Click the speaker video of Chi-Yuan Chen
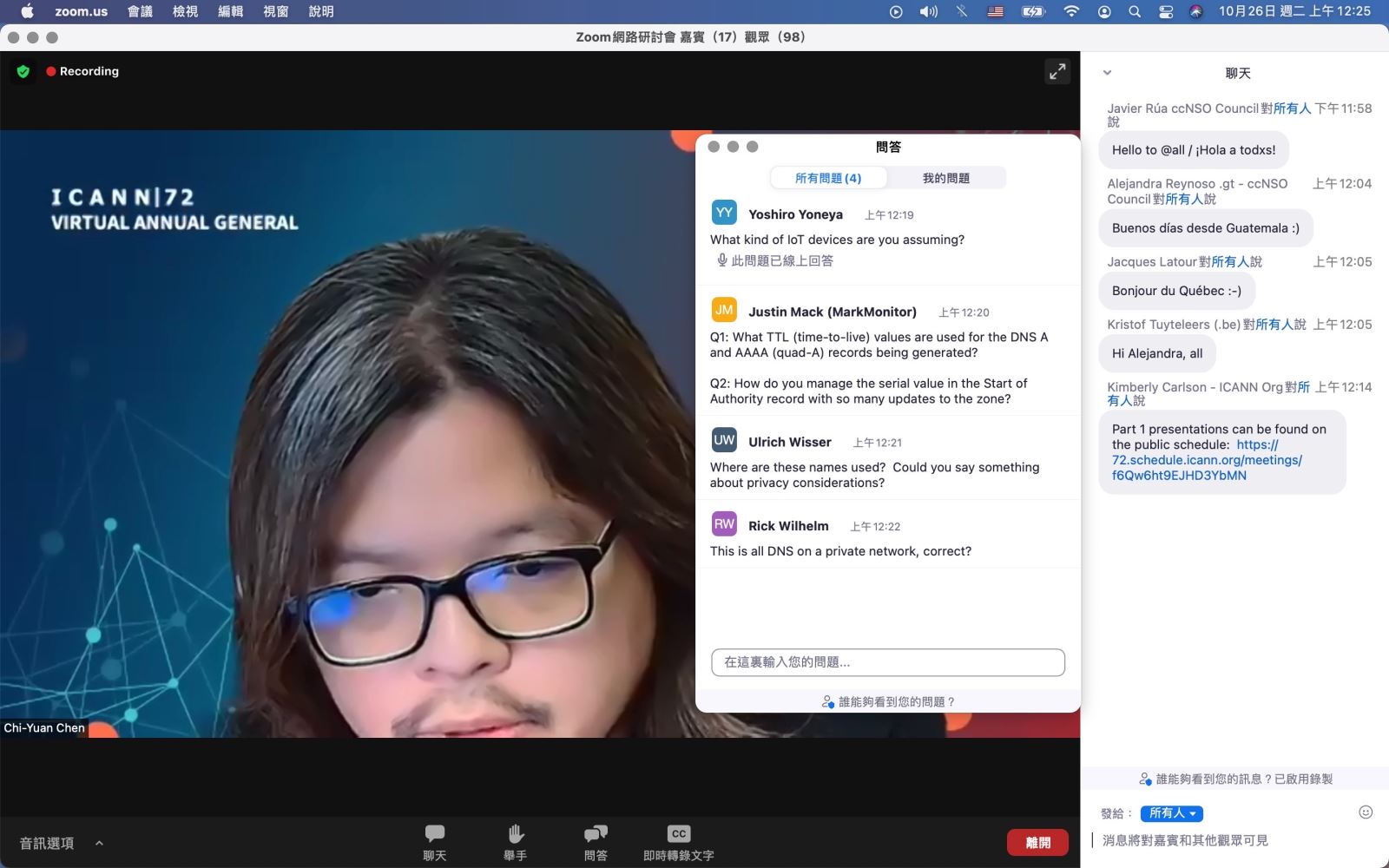1389x868 pixels. pos(347,434)
